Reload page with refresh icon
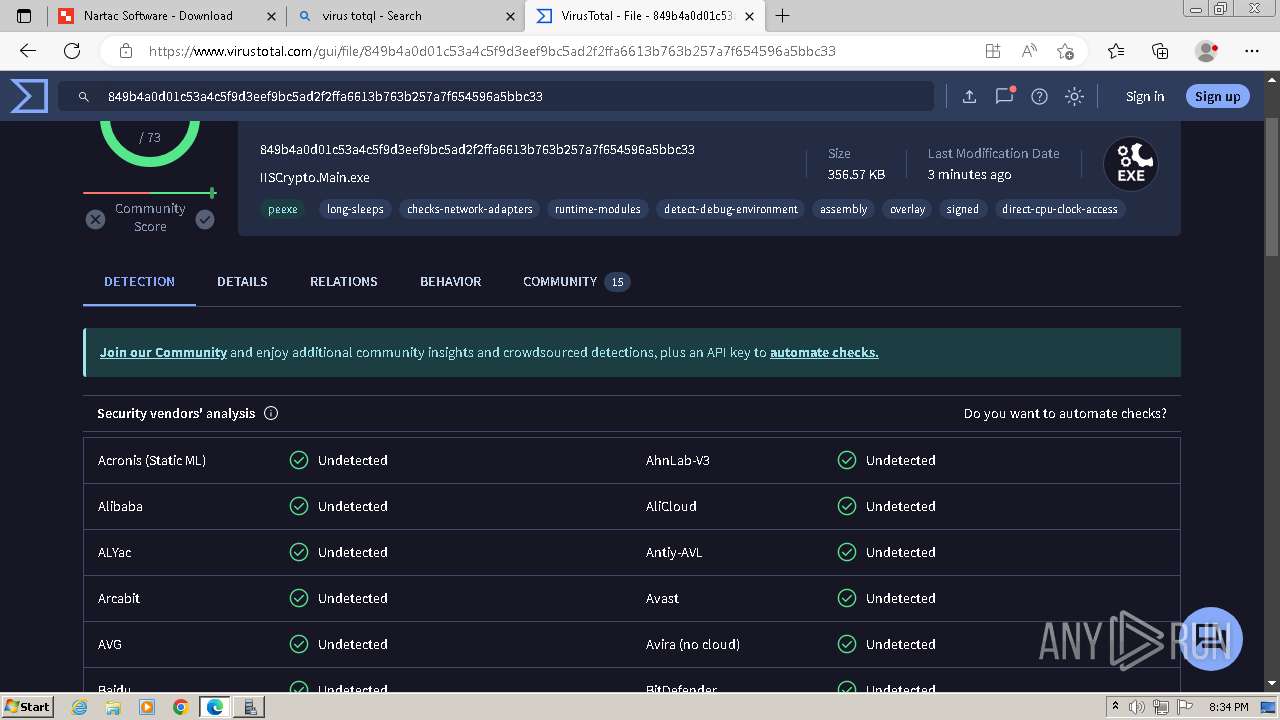The image size is (1280, 720). [x=72, y=51]
